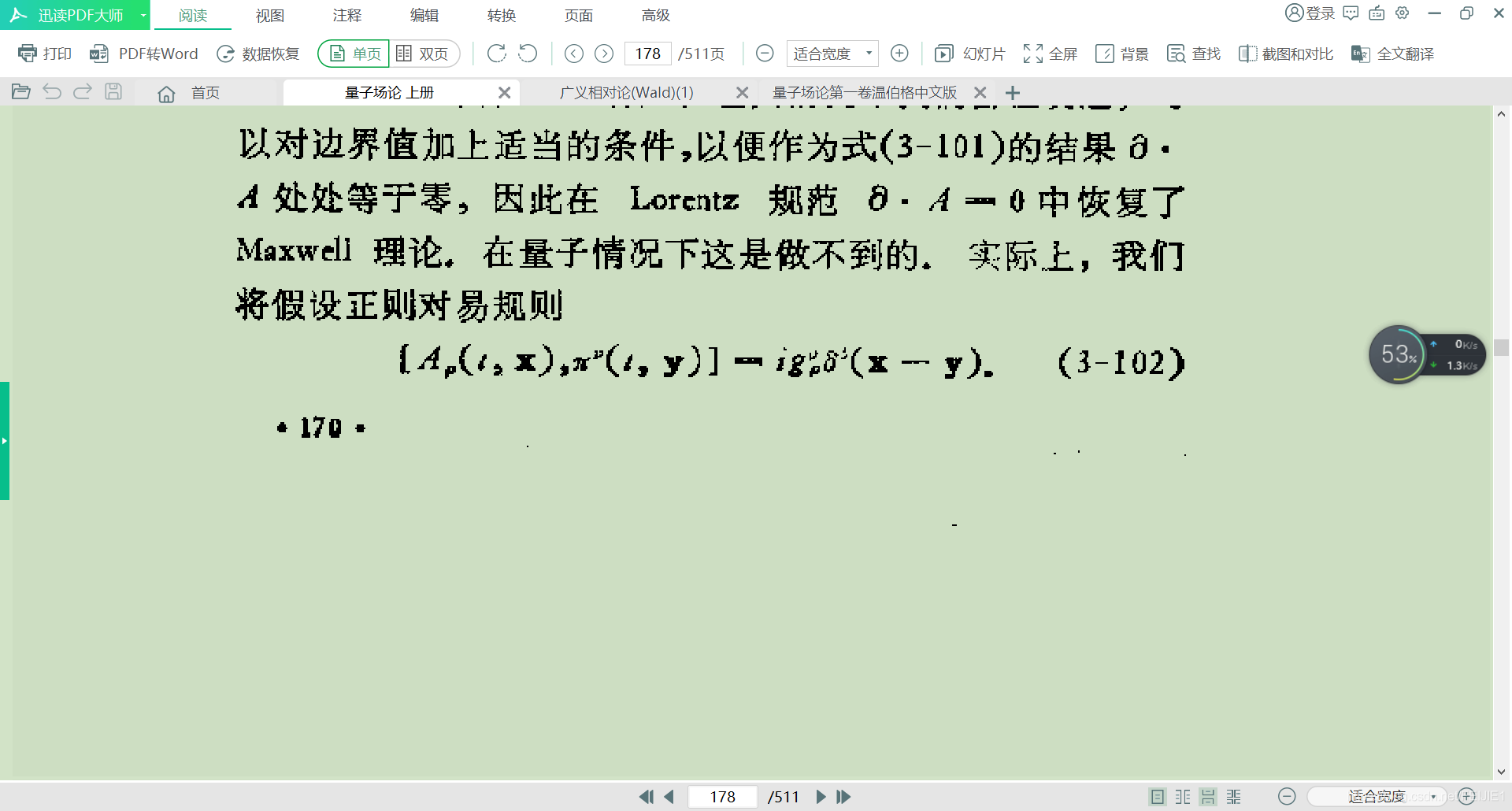The height and width of the screenshot is (811, 1512).
Task: Go to next page in bottom bar
Action: 821,797
